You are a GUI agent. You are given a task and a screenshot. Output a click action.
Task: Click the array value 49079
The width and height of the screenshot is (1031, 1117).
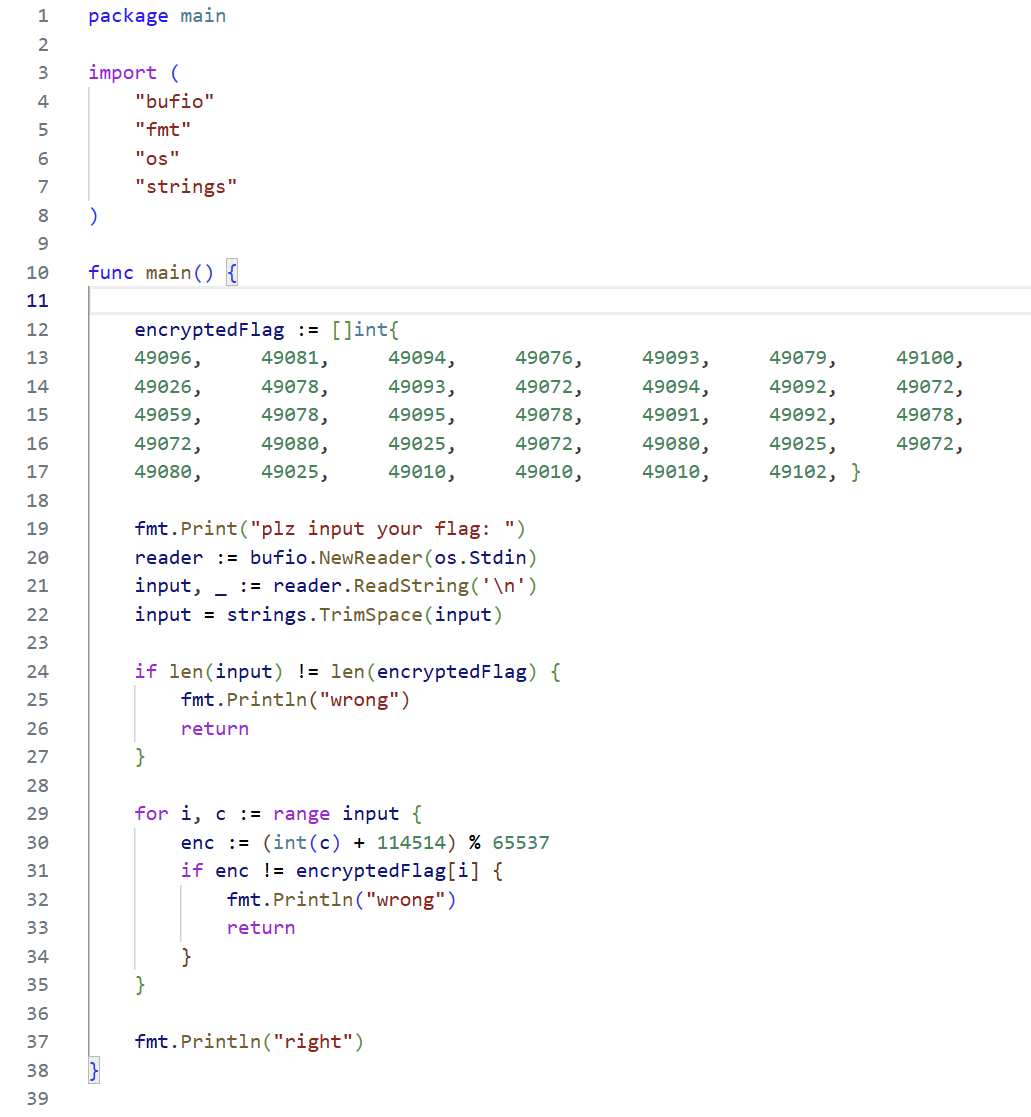(x=797, y=358)
